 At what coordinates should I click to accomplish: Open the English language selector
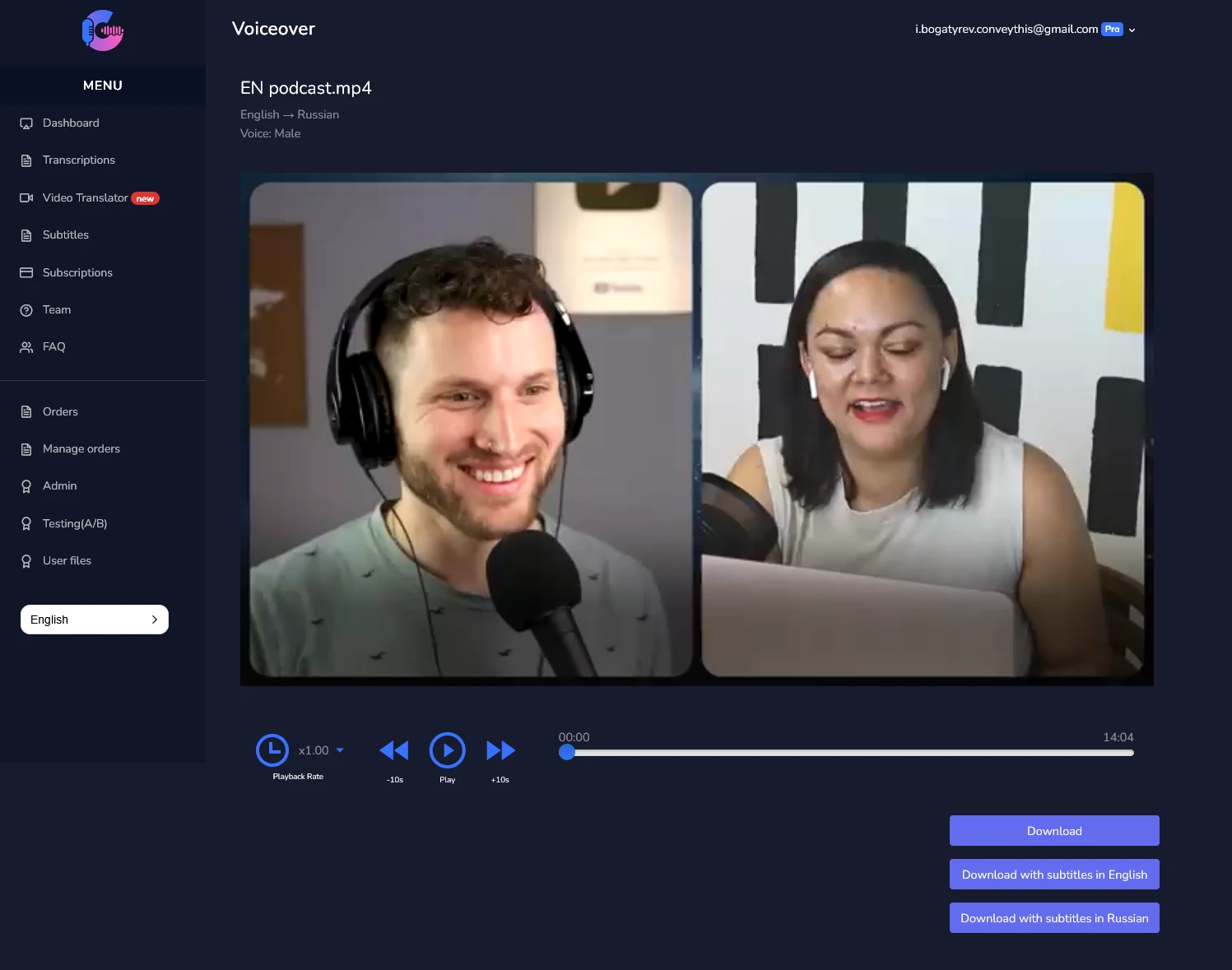(95, 620)
